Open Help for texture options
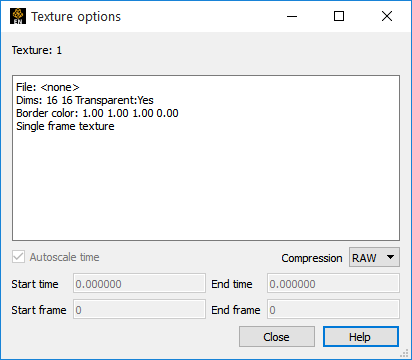The height and width of the screenshot is (360, 412). click(360, 337)
